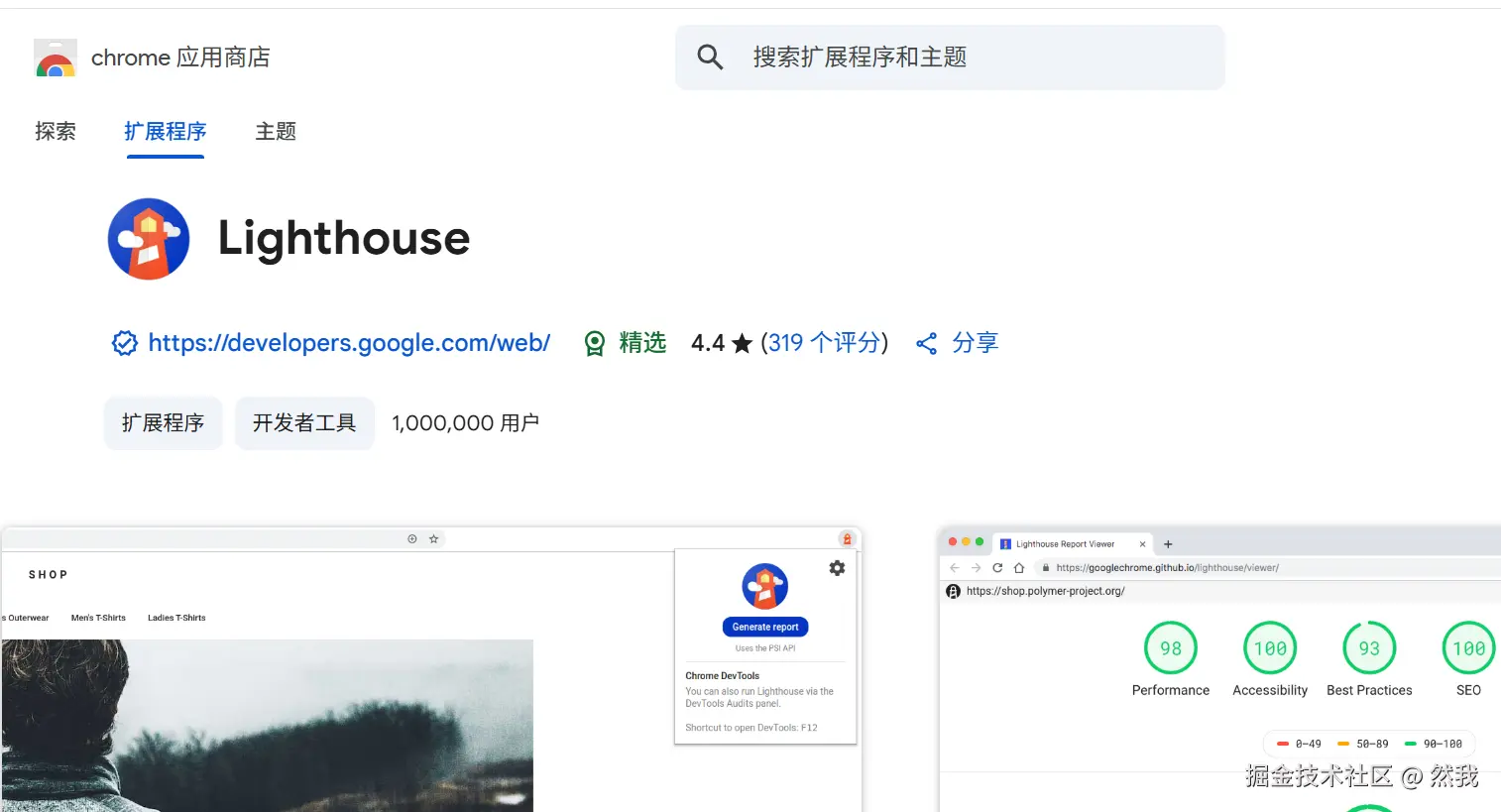Click the round icon before shop.polymer-project.org
Image resolution: width=1501 pixels, height=812 pixels.
[954, 591]
